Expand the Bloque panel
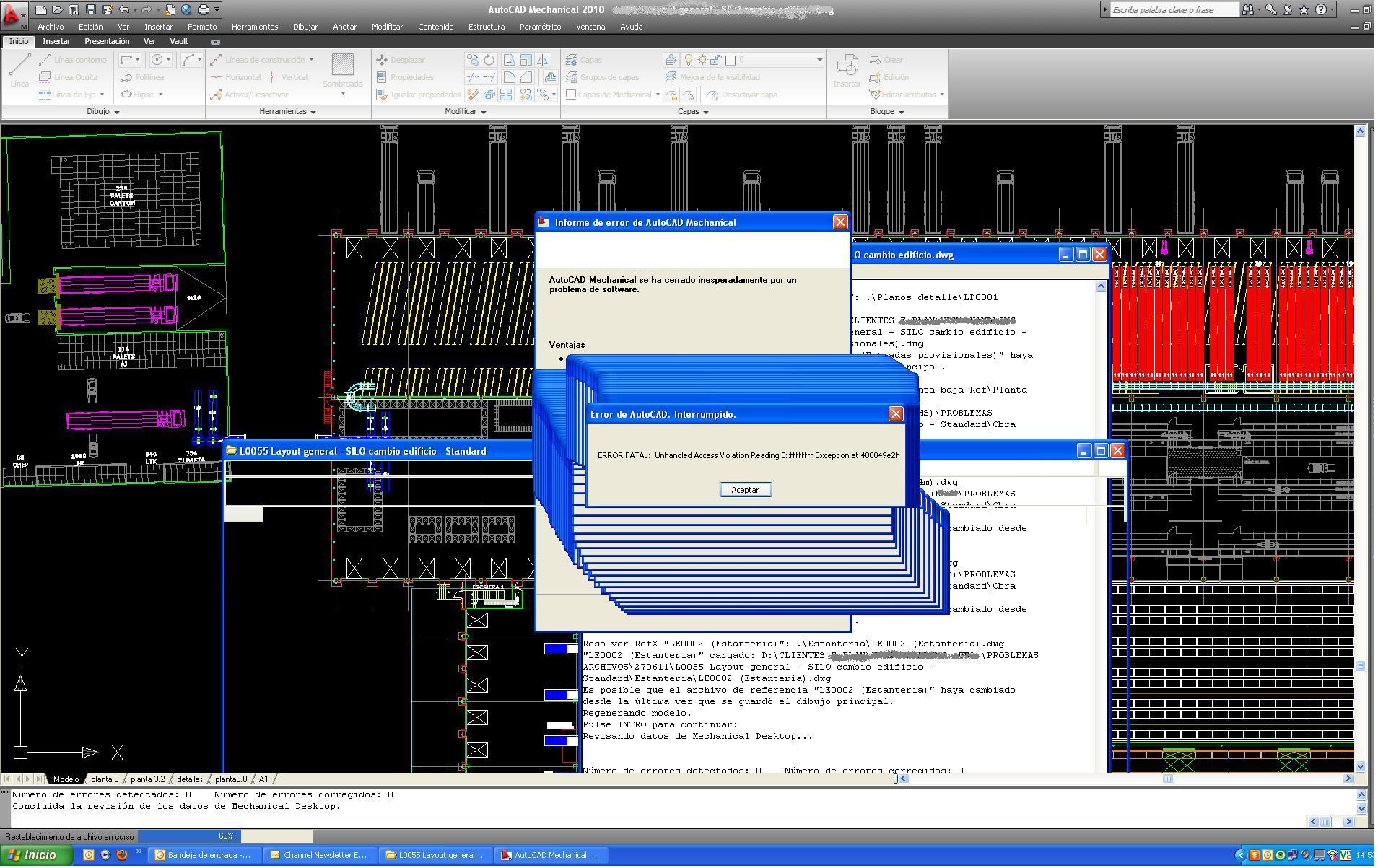 (886, 112)
